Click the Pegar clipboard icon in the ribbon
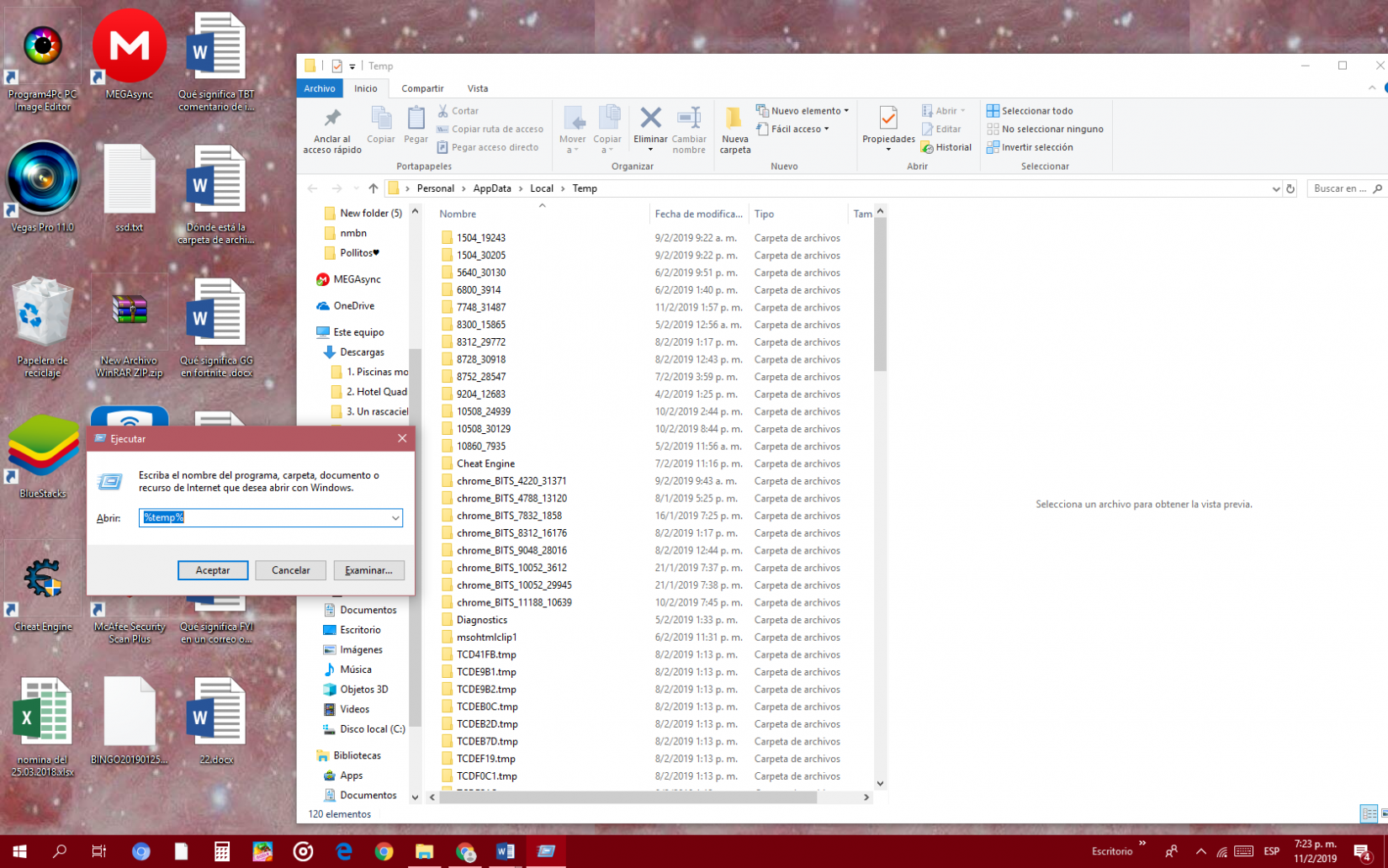 416,119
